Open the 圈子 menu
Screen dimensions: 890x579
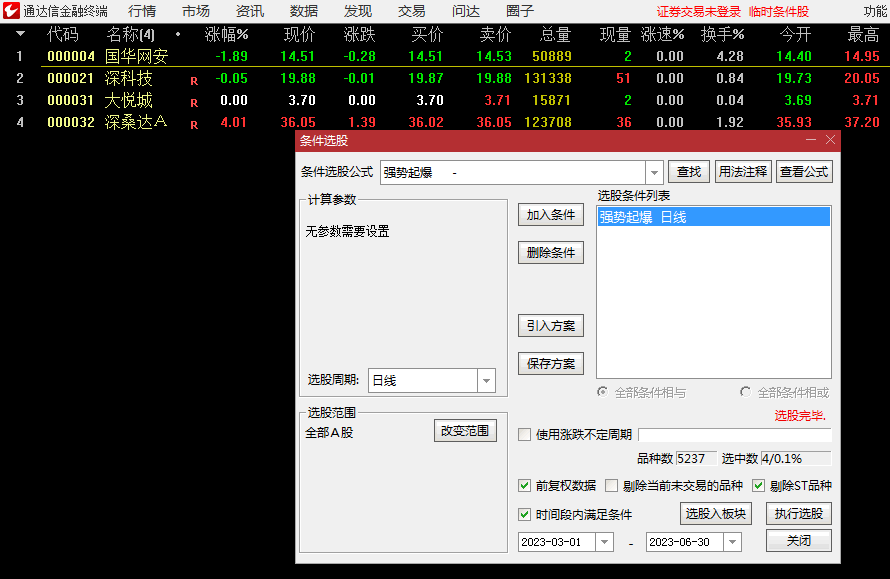coord(520,11)
